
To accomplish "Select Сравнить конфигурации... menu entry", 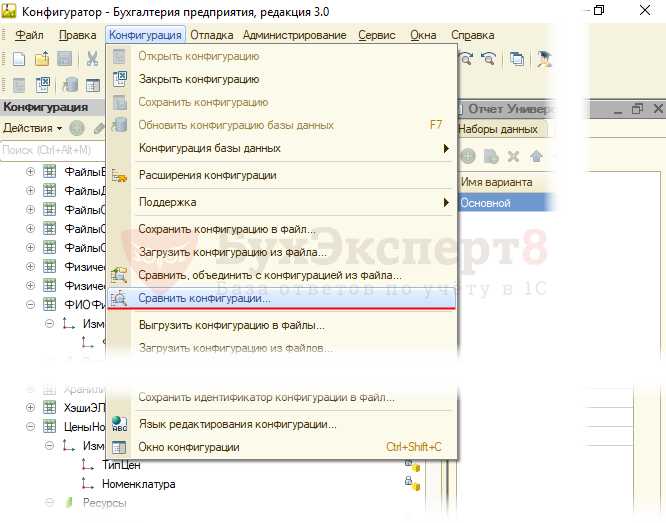I will 282,298.
